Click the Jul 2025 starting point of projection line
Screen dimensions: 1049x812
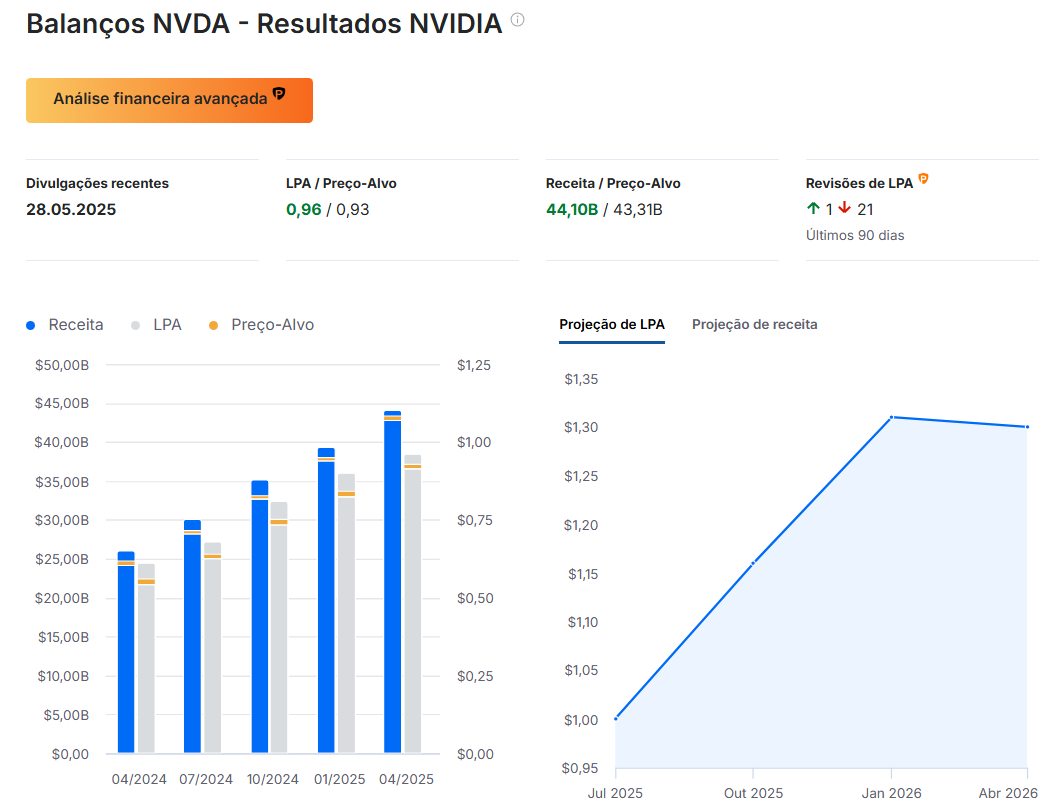[x=615, y=718]
